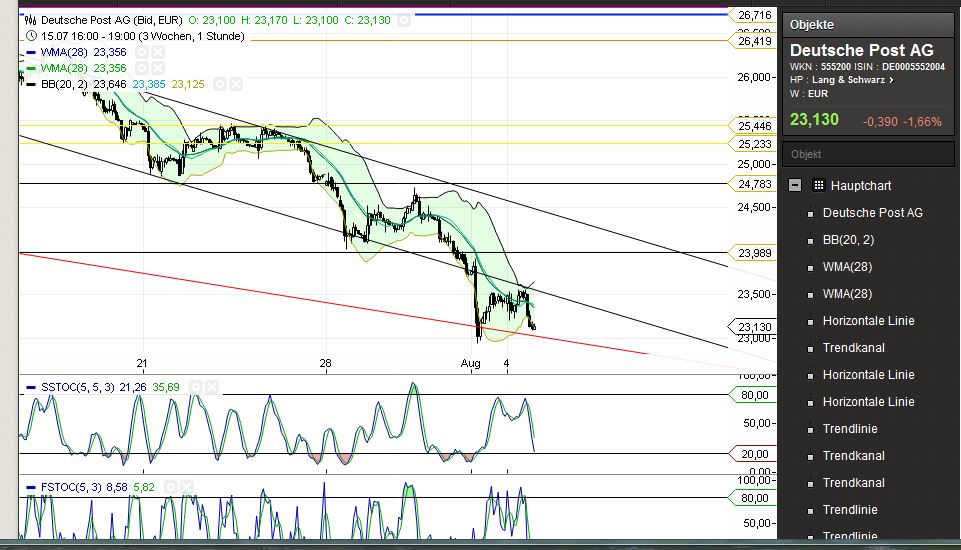The image size is (961, 550).
Task: Click the date label 28 on the time axis
Action: point(325,364)
